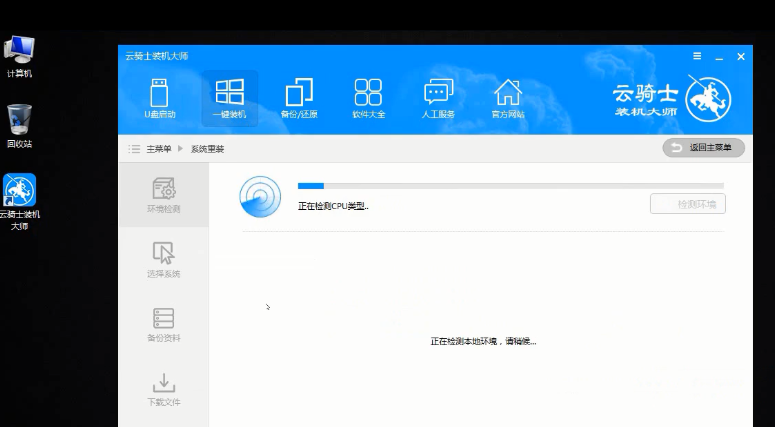Minimize the 云骑士装机大师 window
Viewport: 775px width, 427px height.
point(719,57)
